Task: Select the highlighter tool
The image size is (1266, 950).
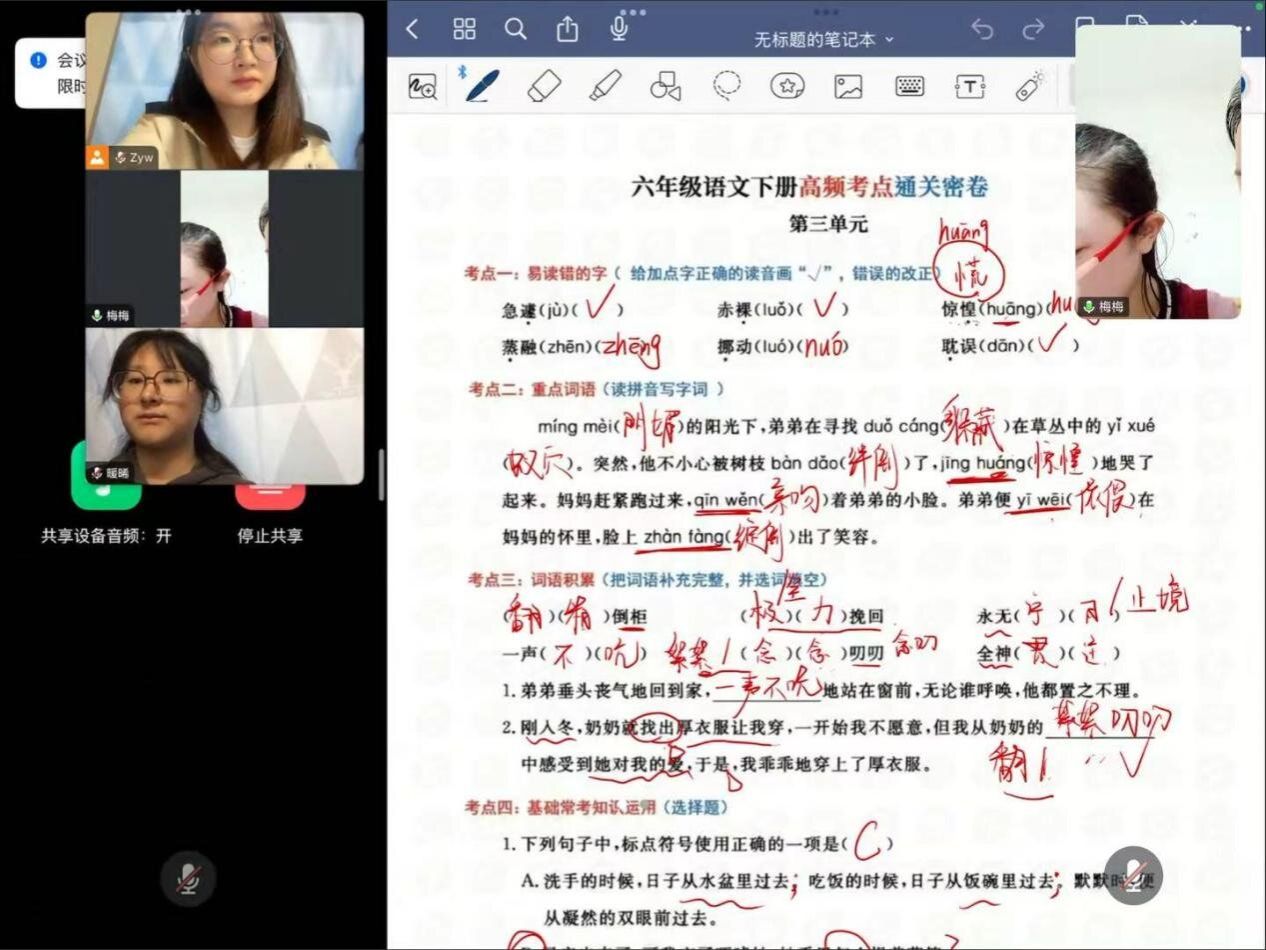Action: point(605,86)
